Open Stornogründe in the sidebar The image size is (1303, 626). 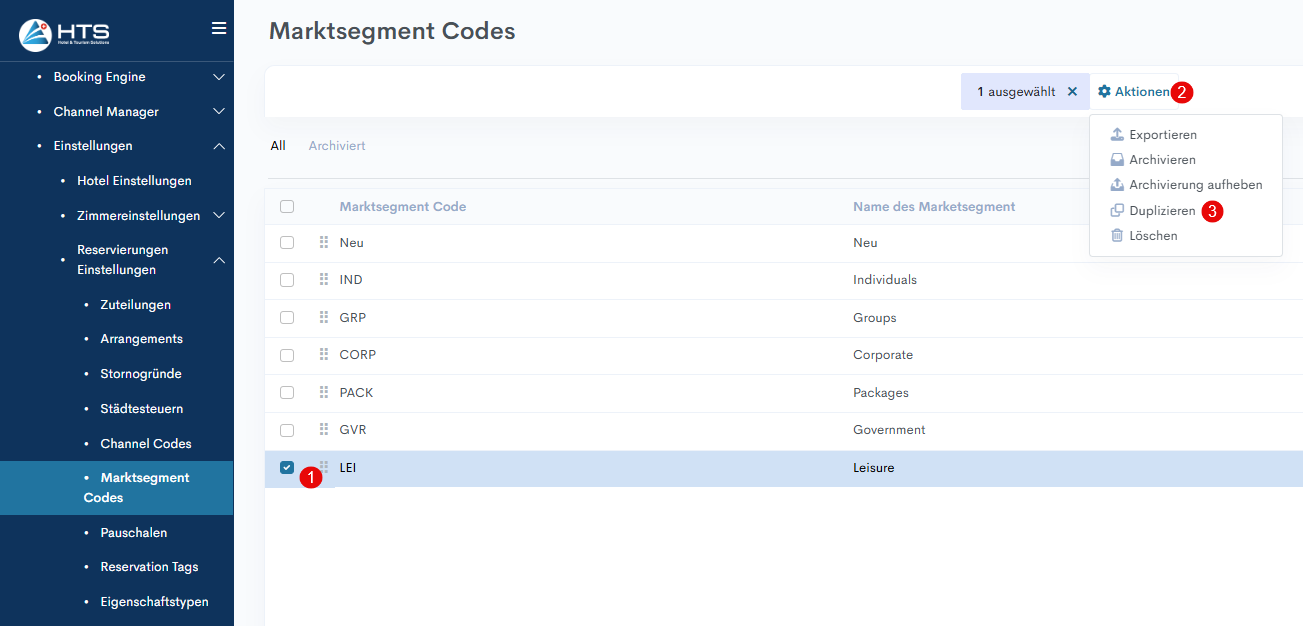pyautogui.click(x=141, y=374)
